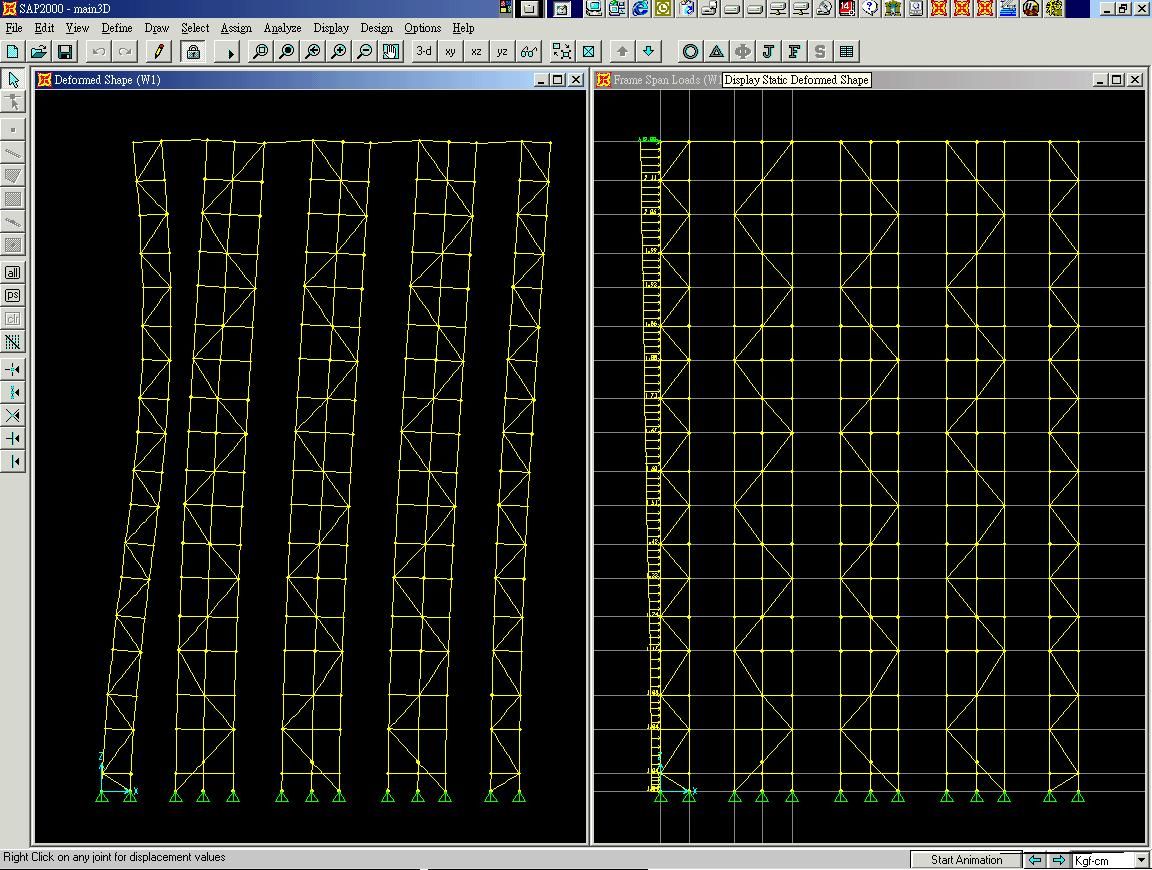Image resolution: width=1152 pixels, height=870 pixels.
Task: Select all elements with 'all' button
Action: tap(12, 273)
